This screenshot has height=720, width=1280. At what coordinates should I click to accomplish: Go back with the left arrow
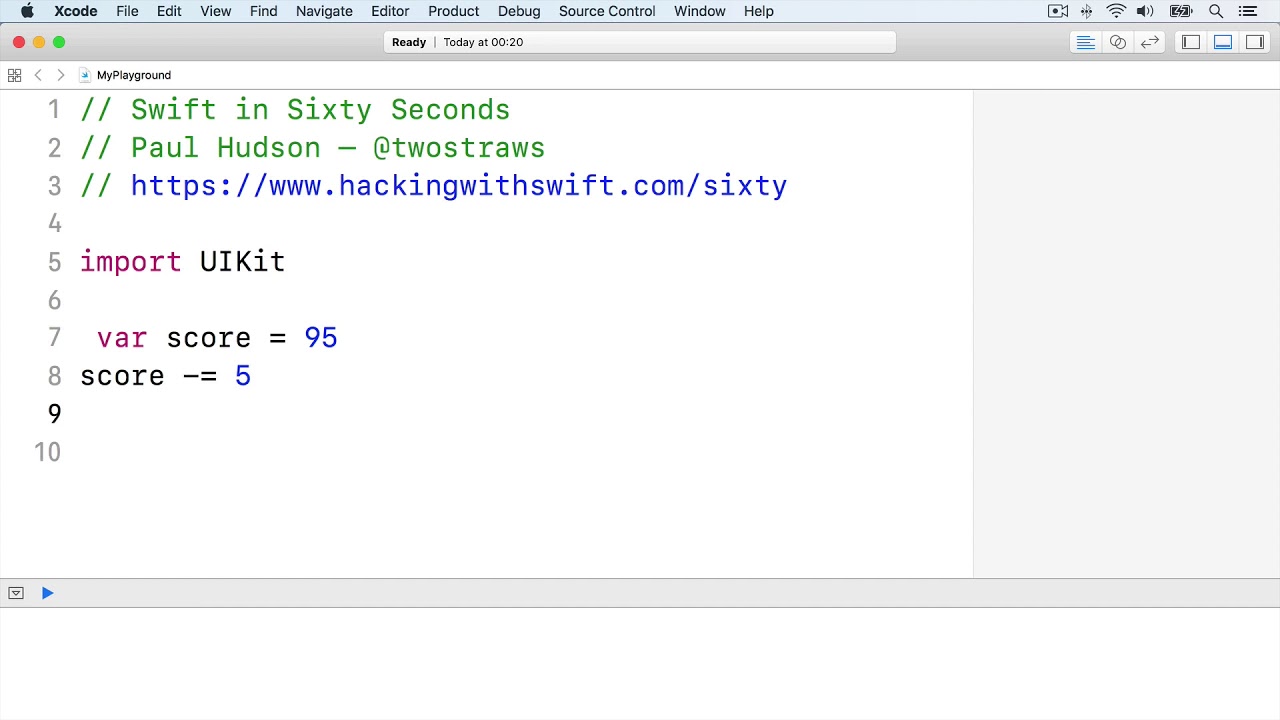click(x=38, y=75)
